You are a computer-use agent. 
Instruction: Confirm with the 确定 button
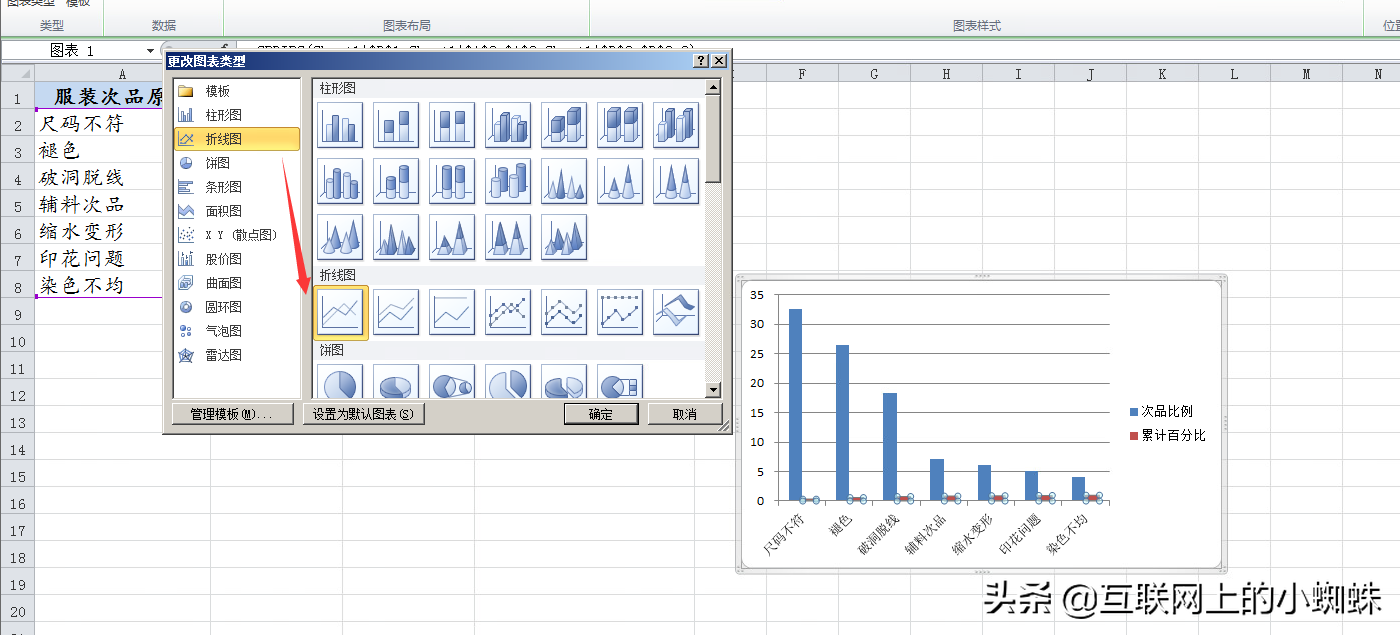coord(601,414)
